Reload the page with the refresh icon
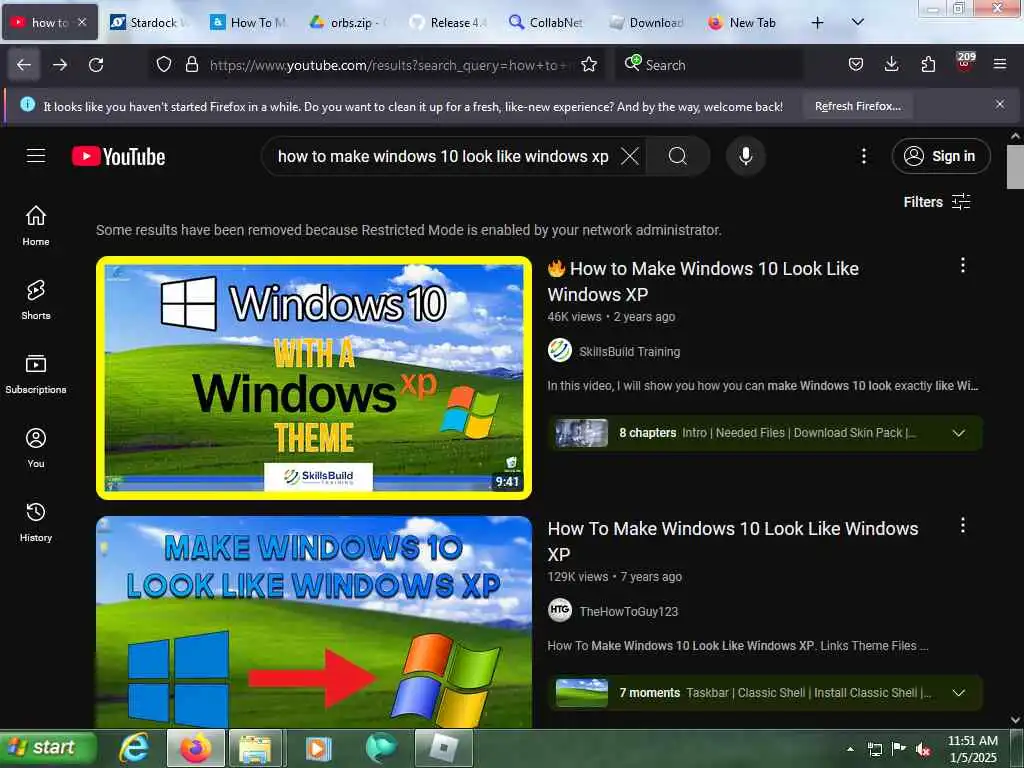Image resolution: width=1024 pixels, height=768 pixels. 96,65
